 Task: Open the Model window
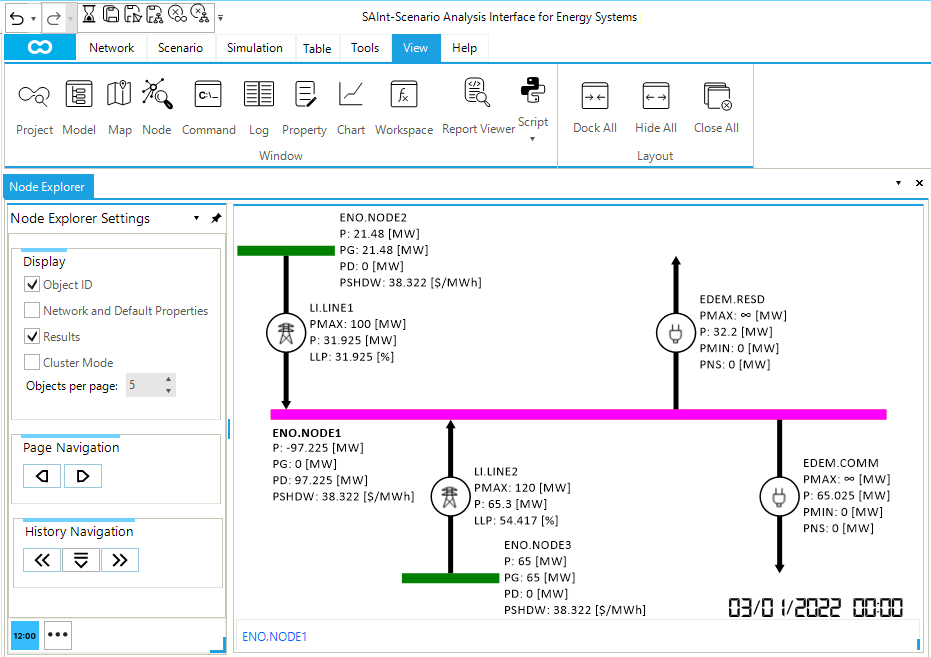point(79,107)
